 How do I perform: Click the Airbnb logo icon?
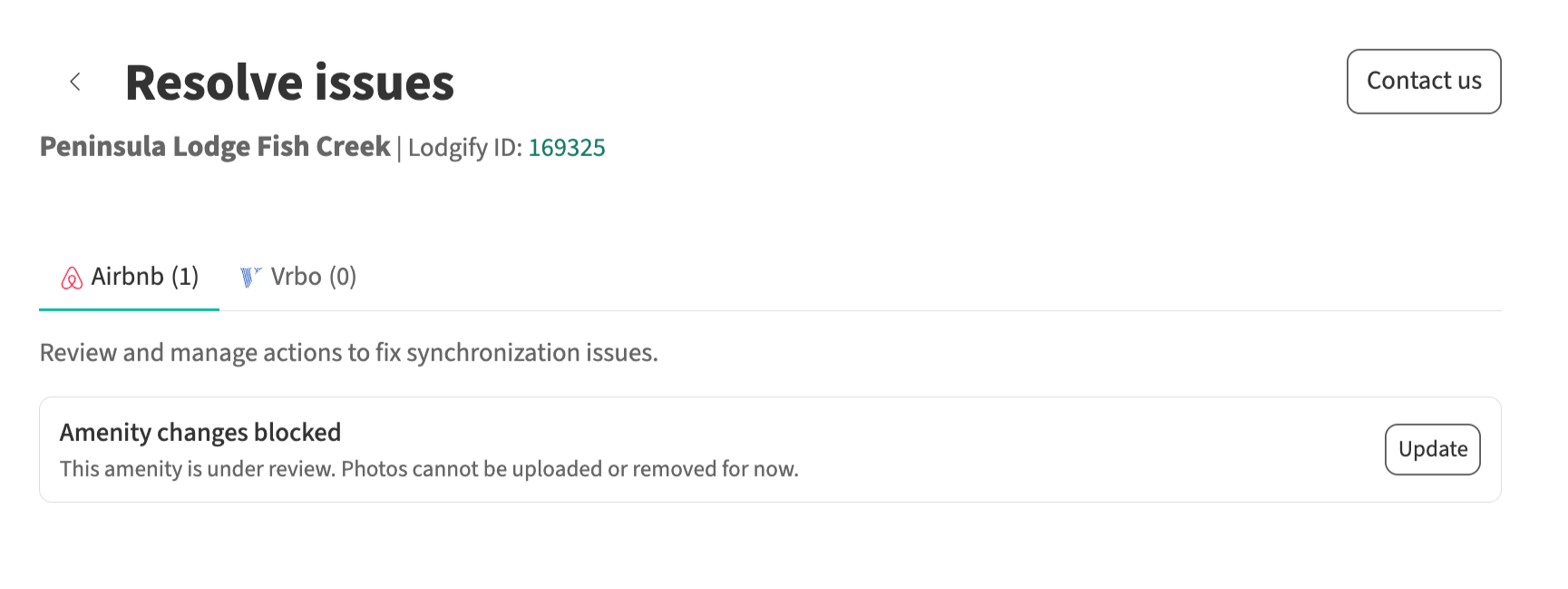tap(72, 278)
